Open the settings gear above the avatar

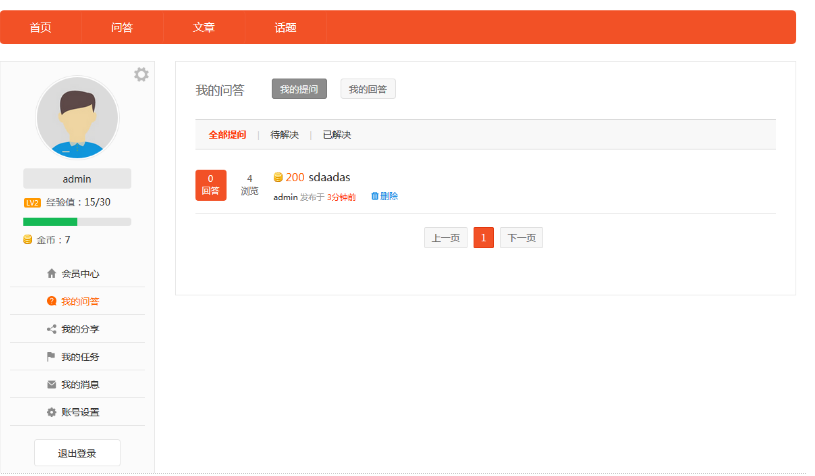(x=141, y=74)
